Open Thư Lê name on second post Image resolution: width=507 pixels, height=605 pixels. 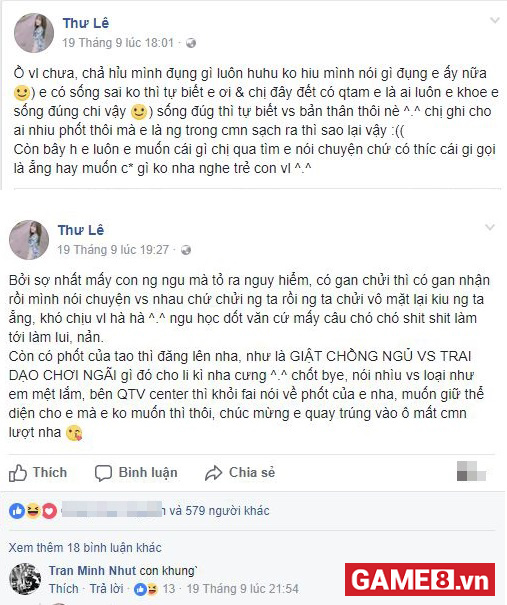coord(81,230)
